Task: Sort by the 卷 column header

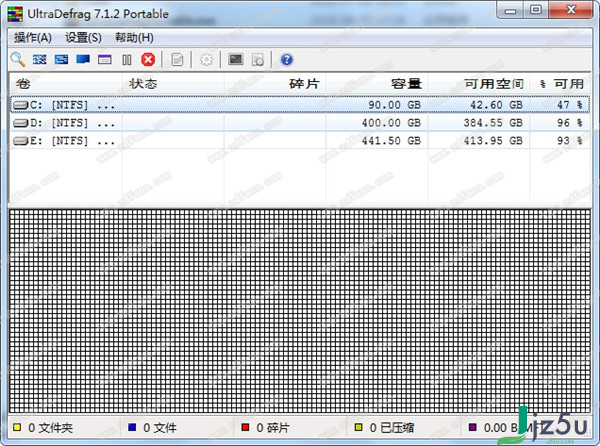Action: click(66, 84)
